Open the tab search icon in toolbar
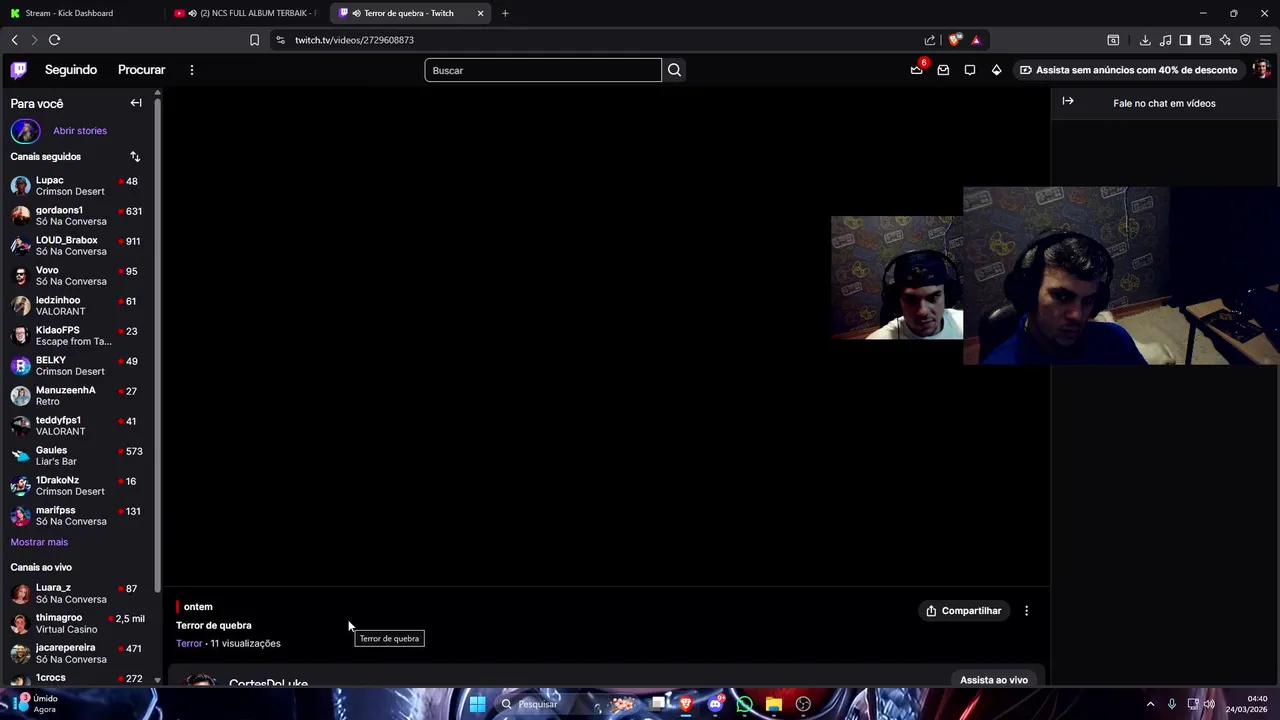The width and height of the screenshot is (1280, 720). click(x=1113, y=40)
